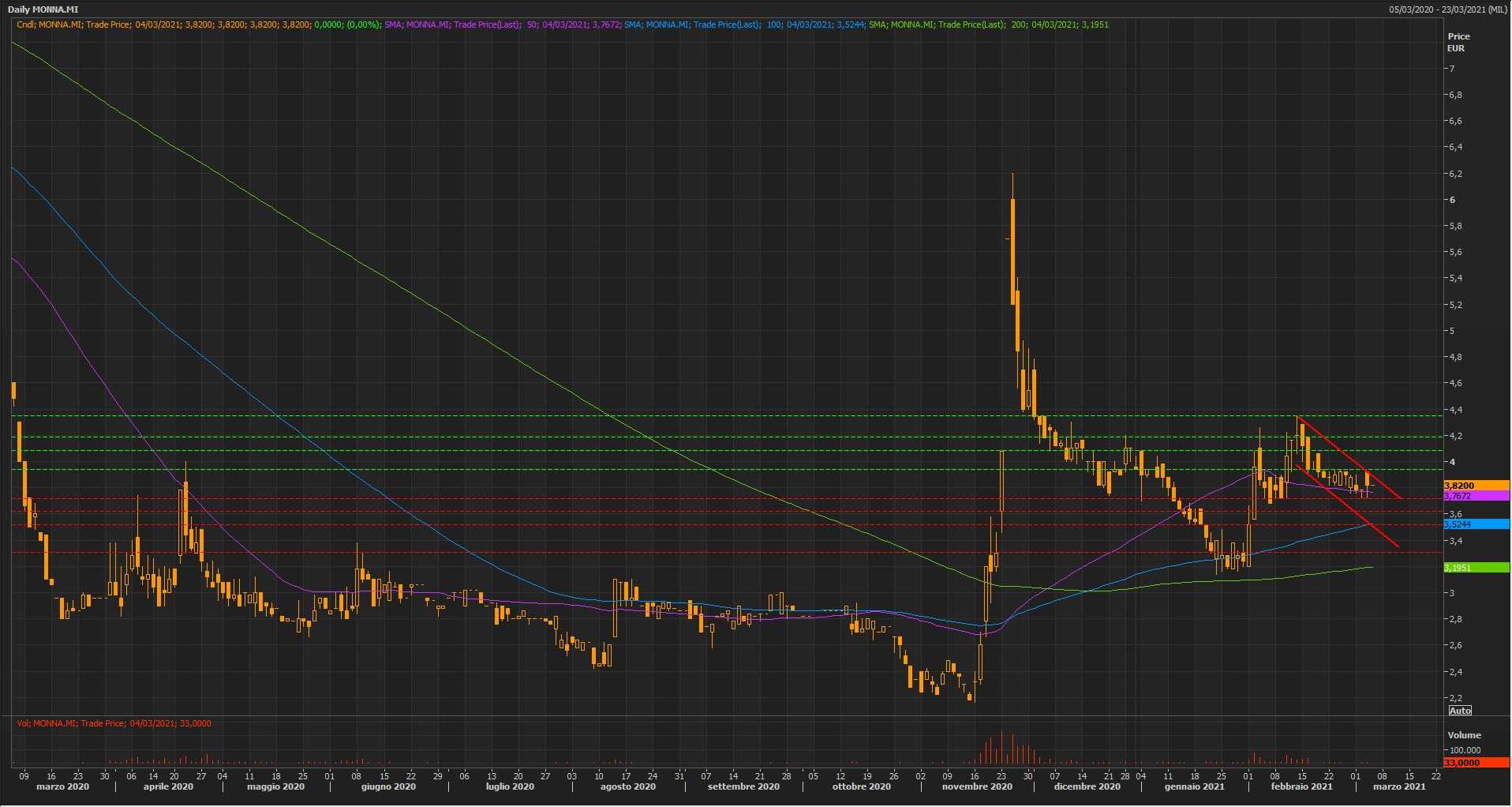Select the green 3,1951 SMA 200 tag
This screenshot has height=807, width=1512.
pyautogui.click(x=1475, y=568)
